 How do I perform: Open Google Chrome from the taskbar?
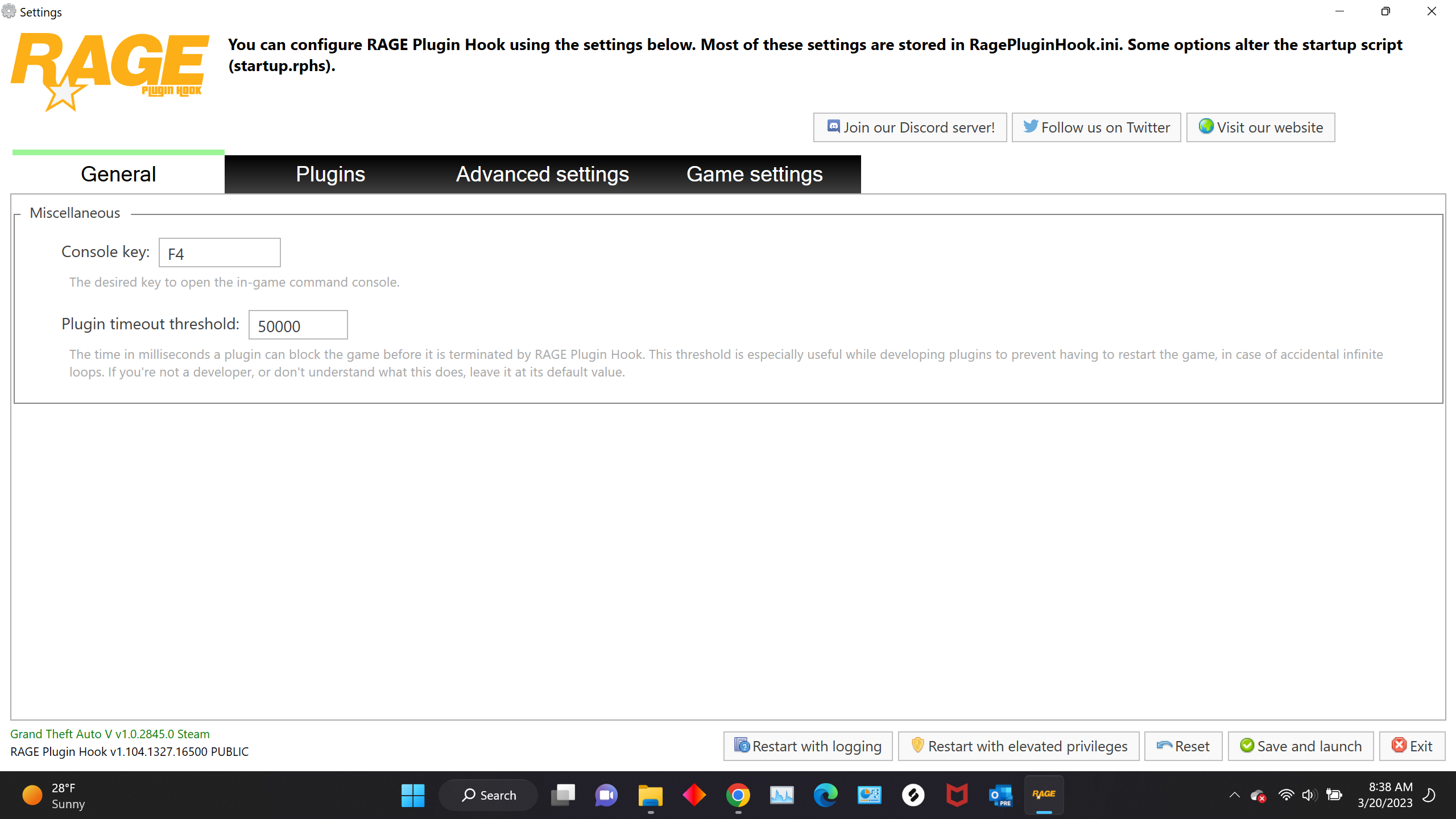click(x=738, y=795)
